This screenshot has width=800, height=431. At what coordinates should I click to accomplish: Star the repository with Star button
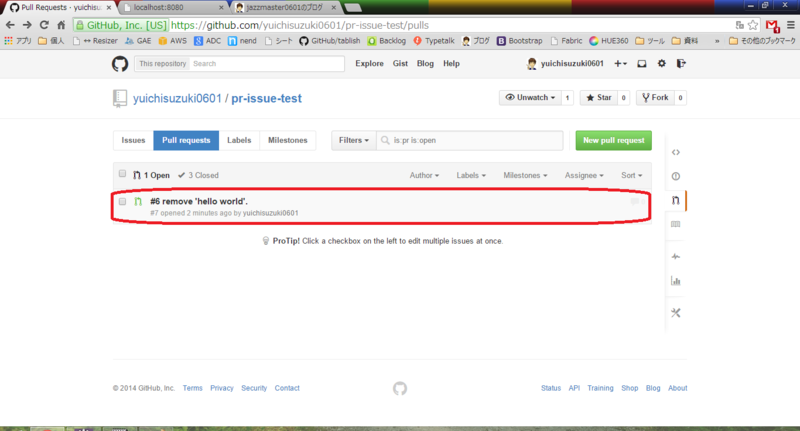pyautogui.click(x=599, y=97)
